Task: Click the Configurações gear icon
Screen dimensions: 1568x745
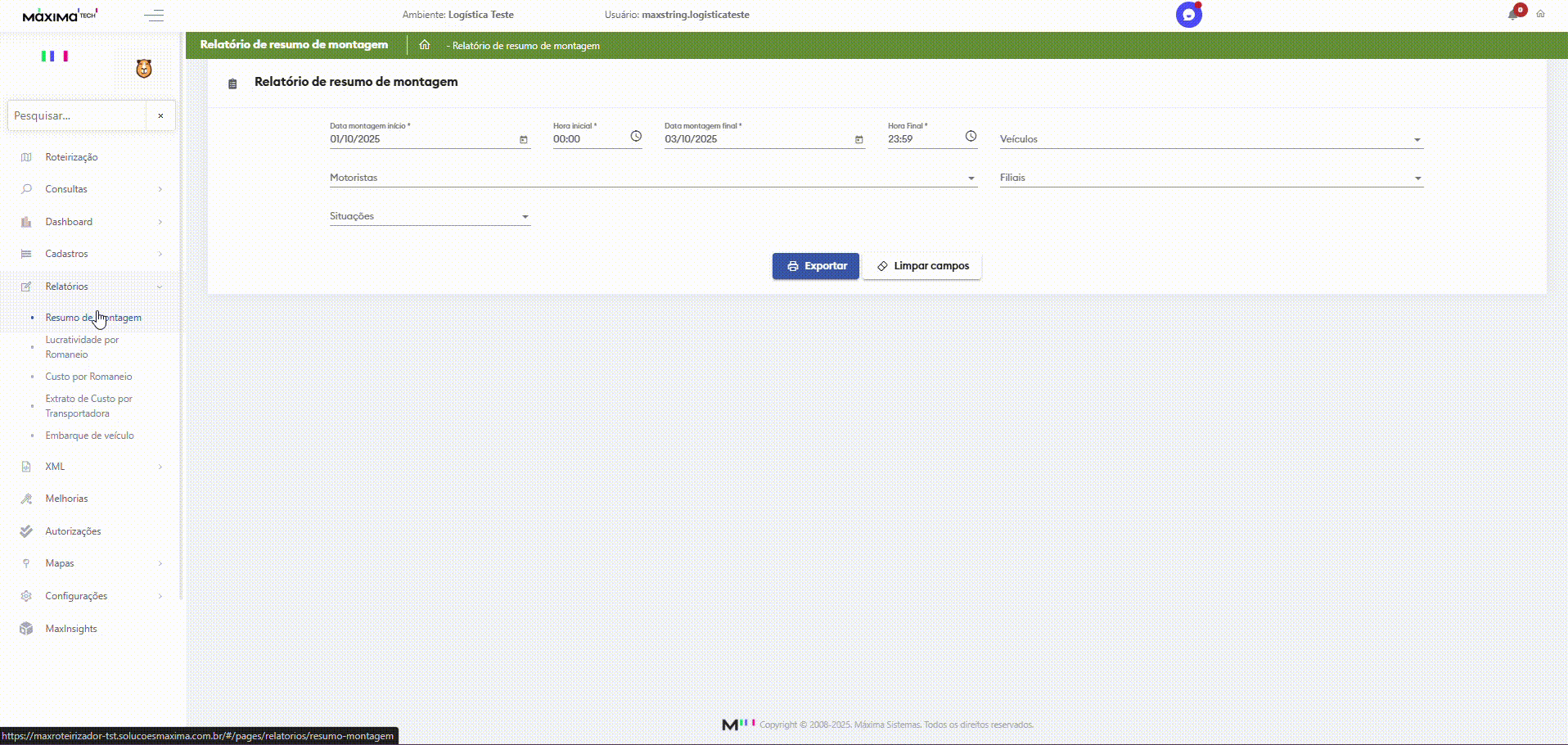Action: (x=26, y=596)
